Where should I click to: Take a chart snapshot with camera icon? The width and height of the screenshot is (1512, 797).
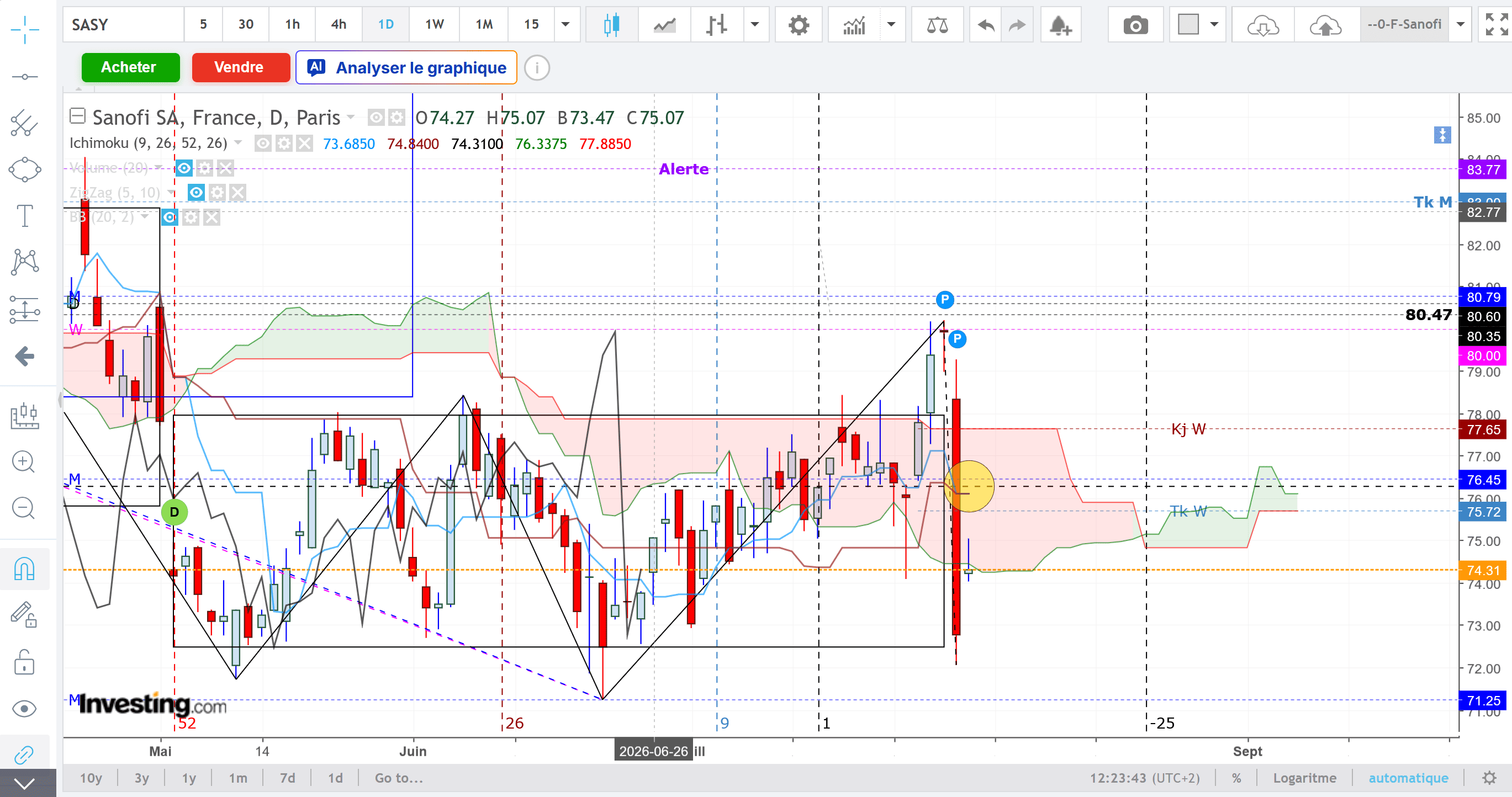pyautogui.click(x=1136, y=25)
